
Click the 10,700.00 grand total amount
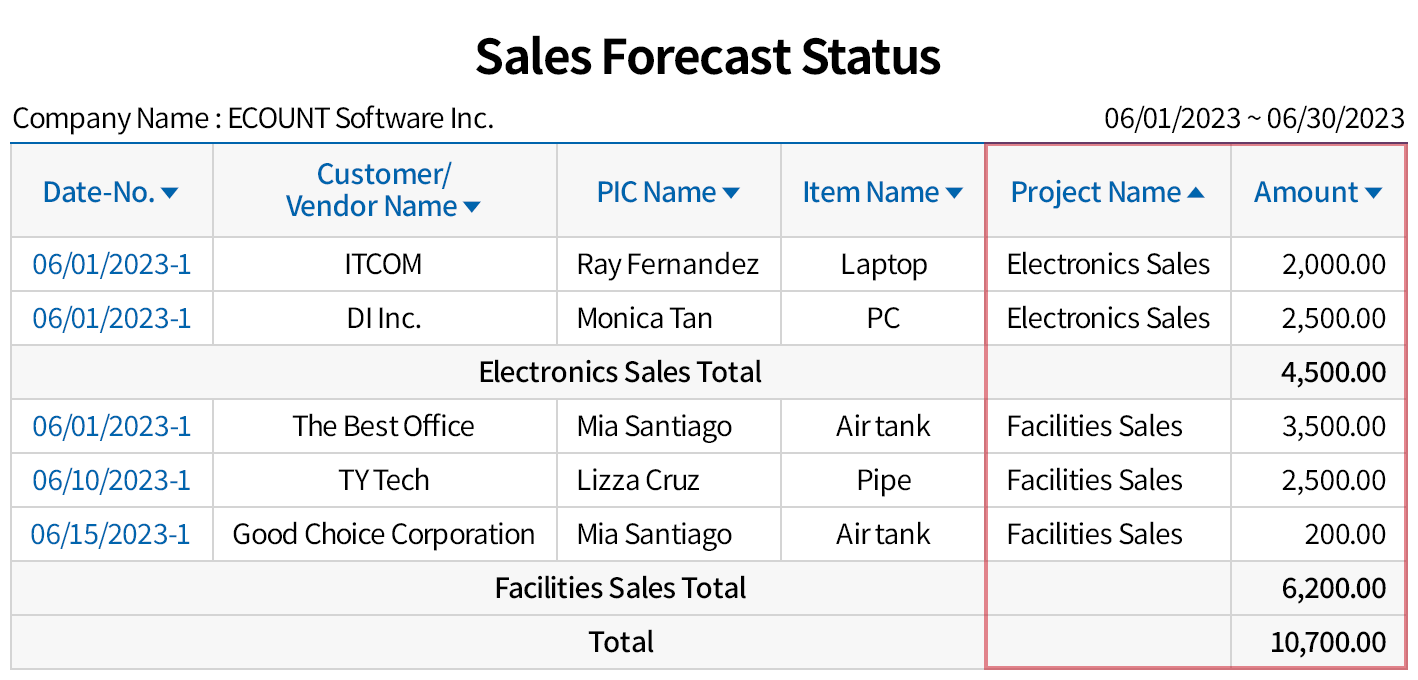tap(1328, 642)
